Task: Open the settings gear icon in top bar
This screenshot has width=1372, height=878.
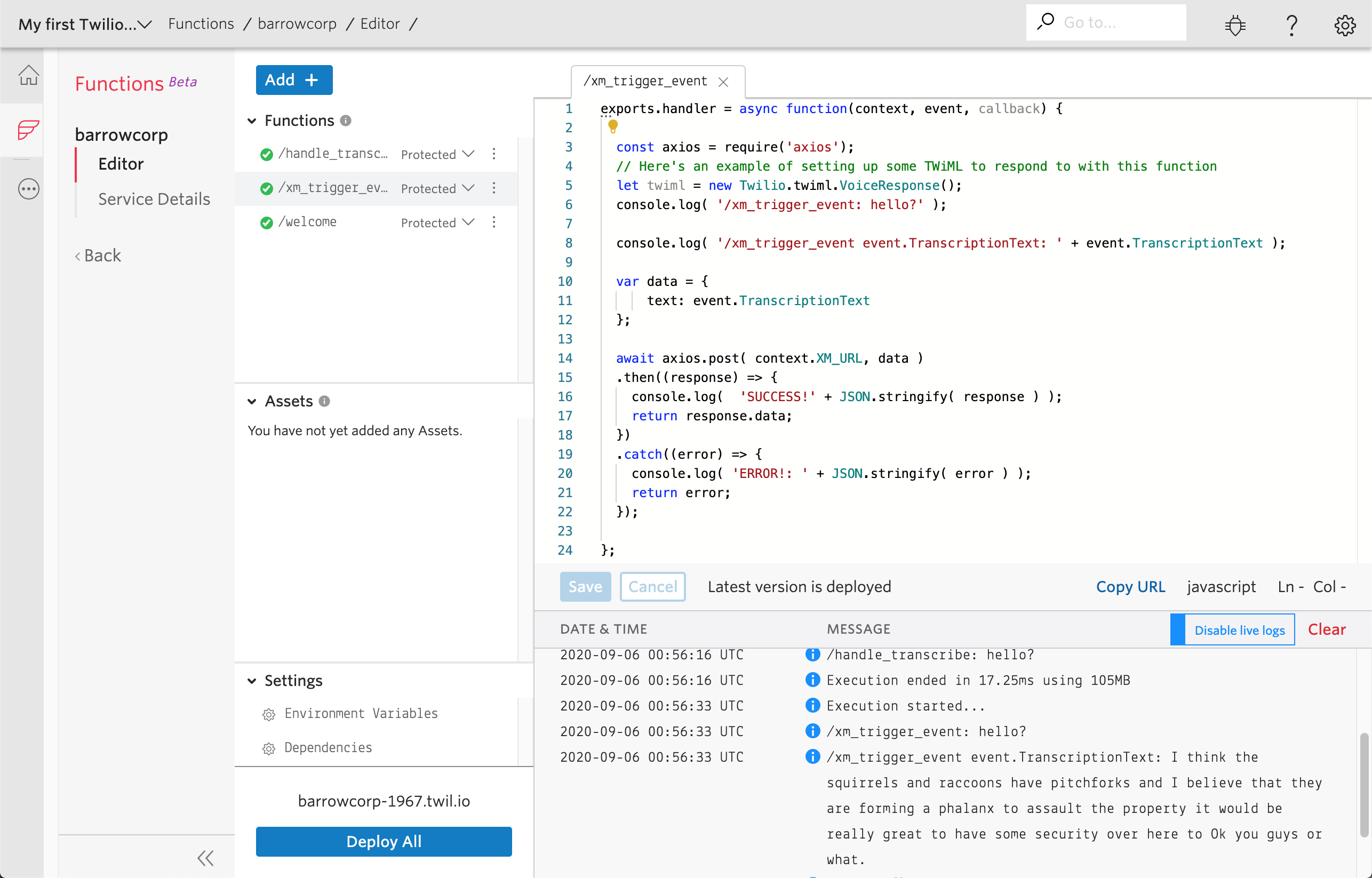Action: tap(1345, 25)
